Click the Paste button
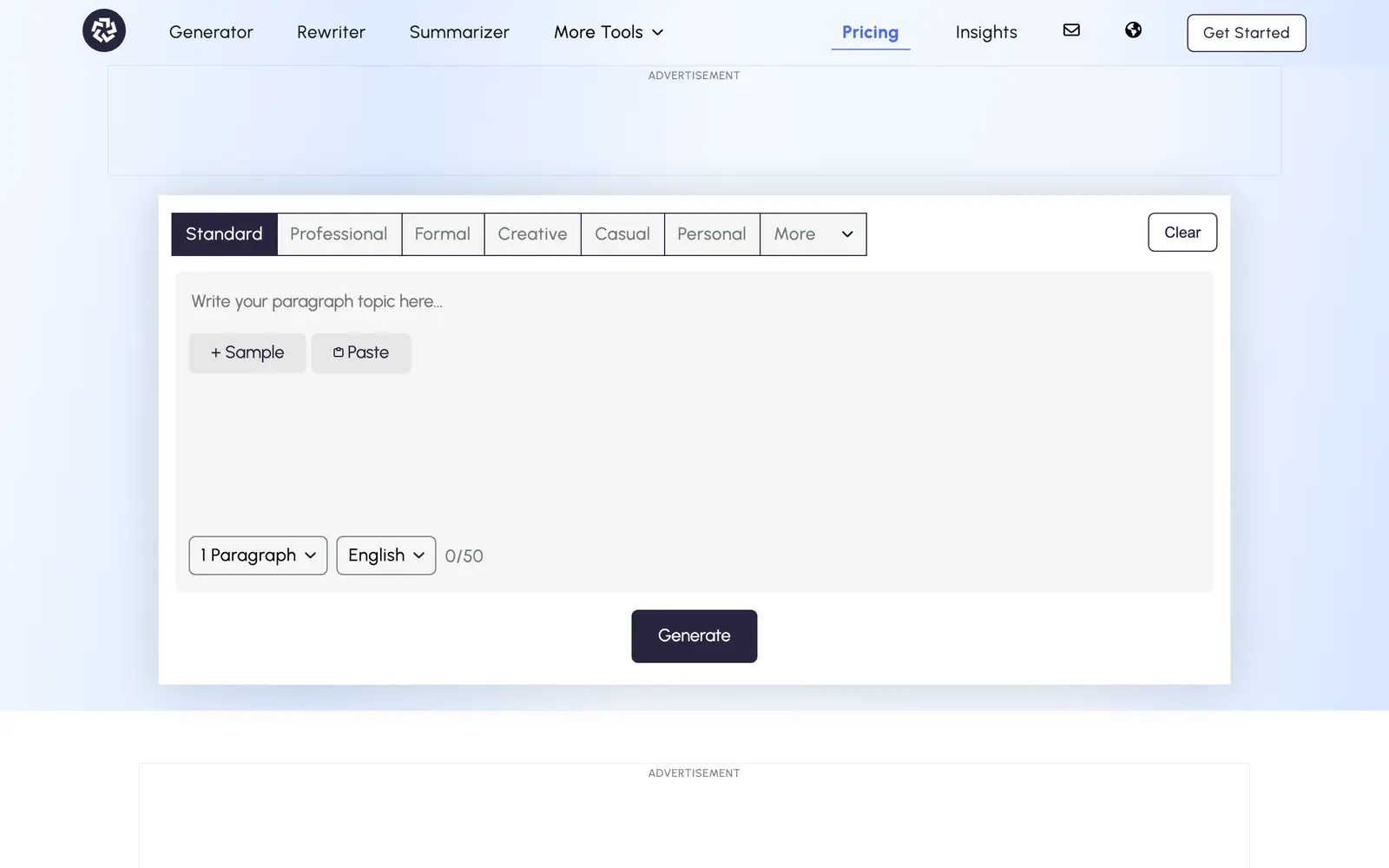 [361, 352]
